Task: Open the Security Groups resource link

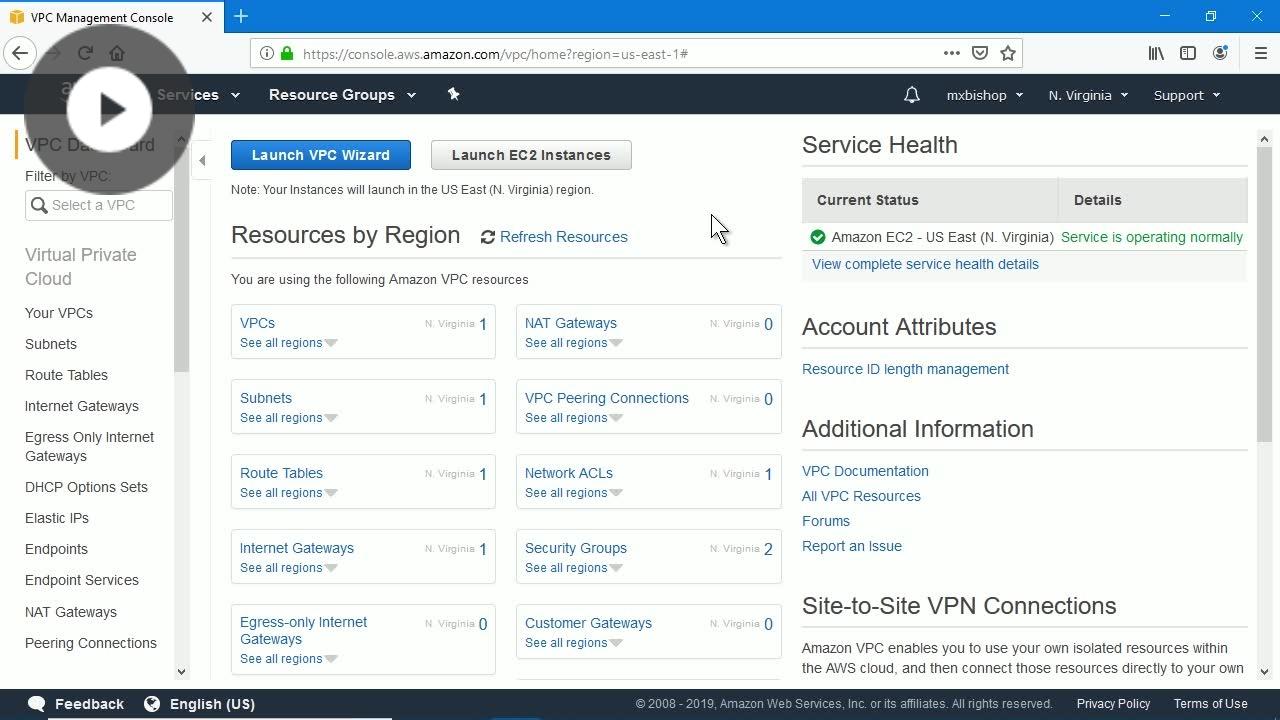Action: (576, 548)
